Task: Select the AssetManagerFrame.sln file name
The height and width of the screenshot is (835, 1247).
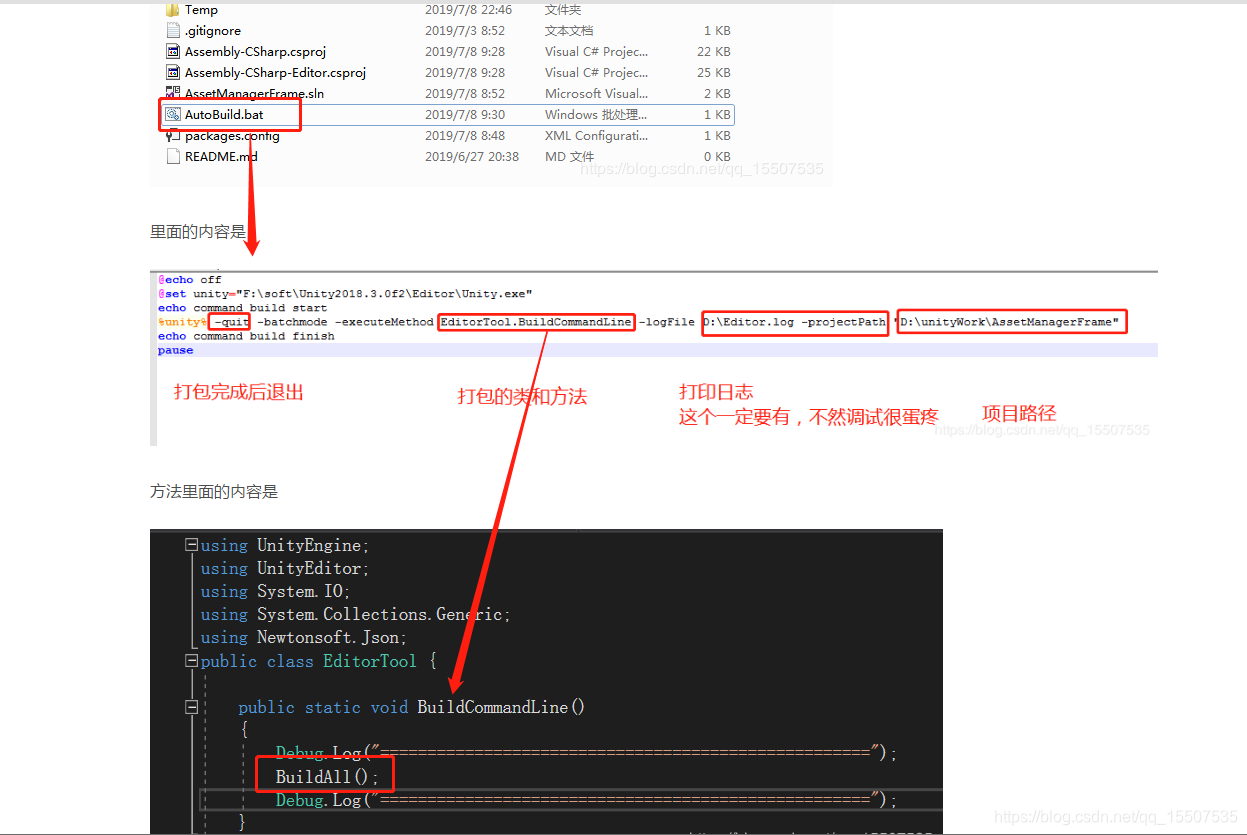Action: click(x=254, y=94)
